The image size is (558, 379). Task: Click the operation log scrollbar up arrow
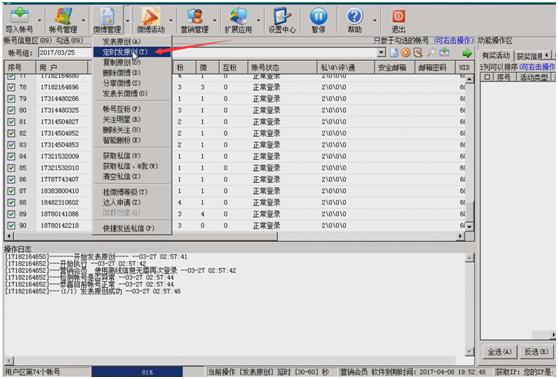click(x=469, y=258)
